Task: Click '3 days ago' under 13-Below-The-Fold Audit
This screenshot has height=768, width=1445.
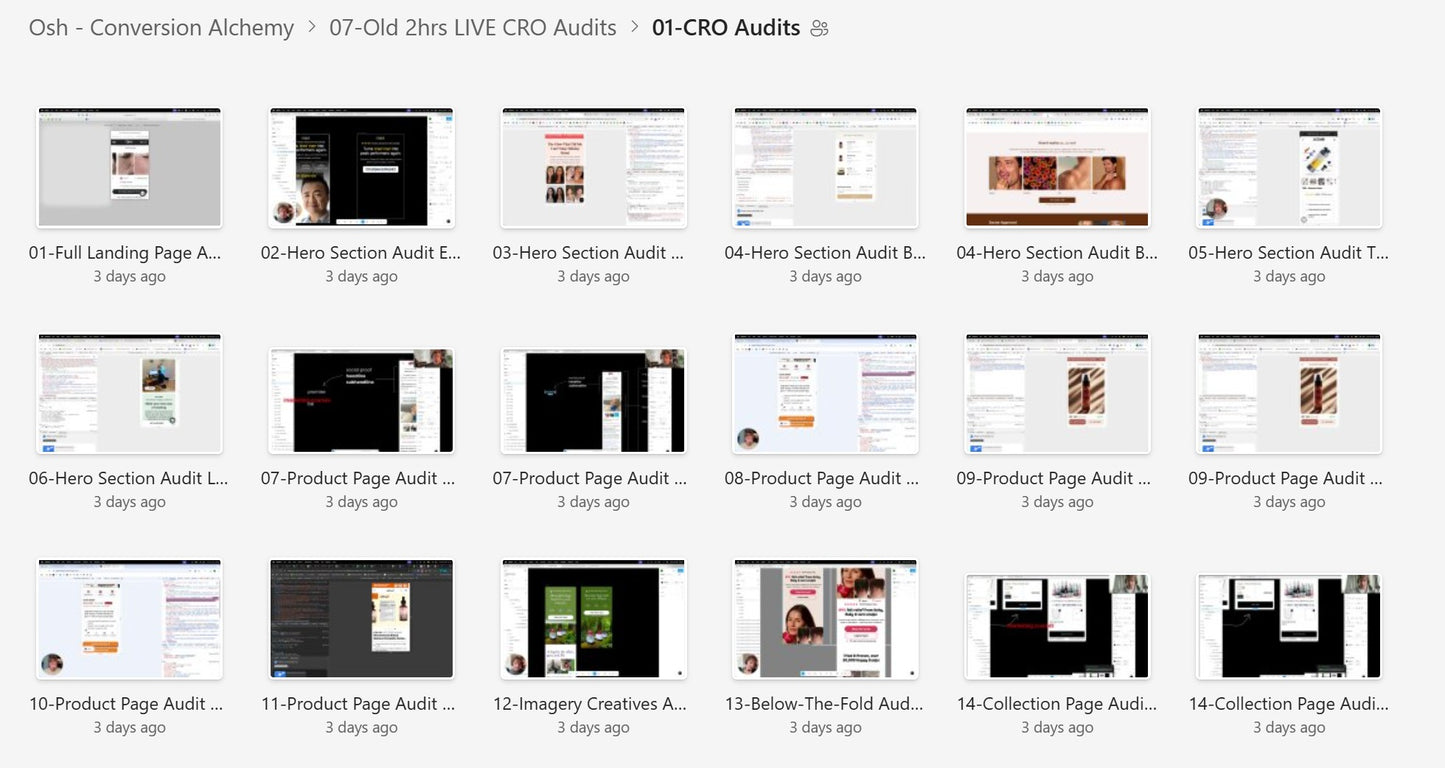Action: 825,729
